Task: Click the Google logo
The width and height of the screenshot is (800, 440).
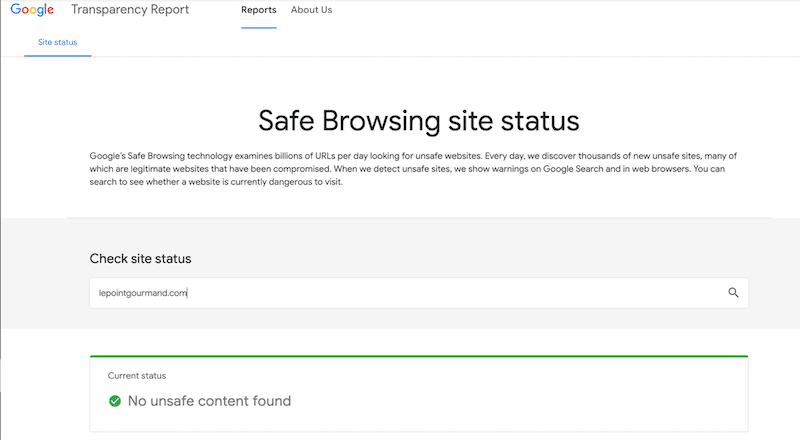Action: coord(33,11)
